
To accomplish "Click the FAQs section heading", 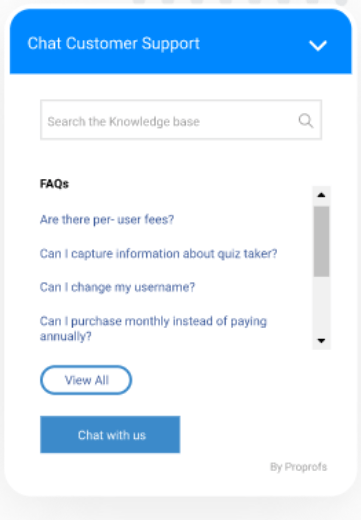I will tap(54, 184).
